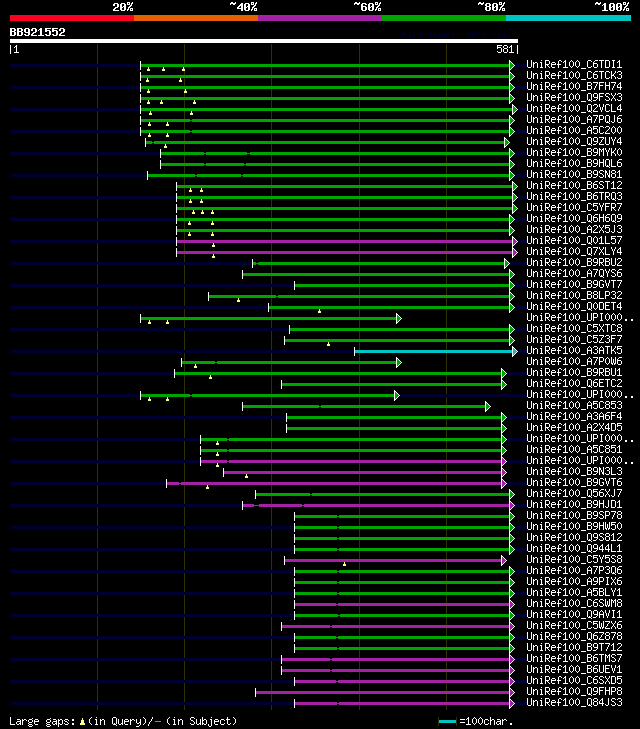Select the UniRef100_A7PQJ6 entry

click(x=574, y=119)
